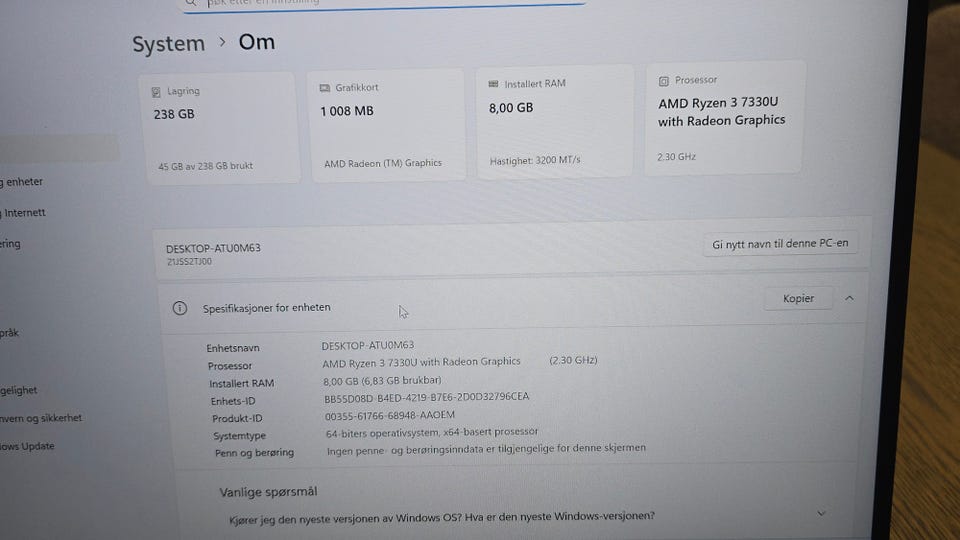Screen dimensions: 960x540
Task: Click the 8,00 GB (6,83 GB brukbar) value
Action: coord(382,380)
